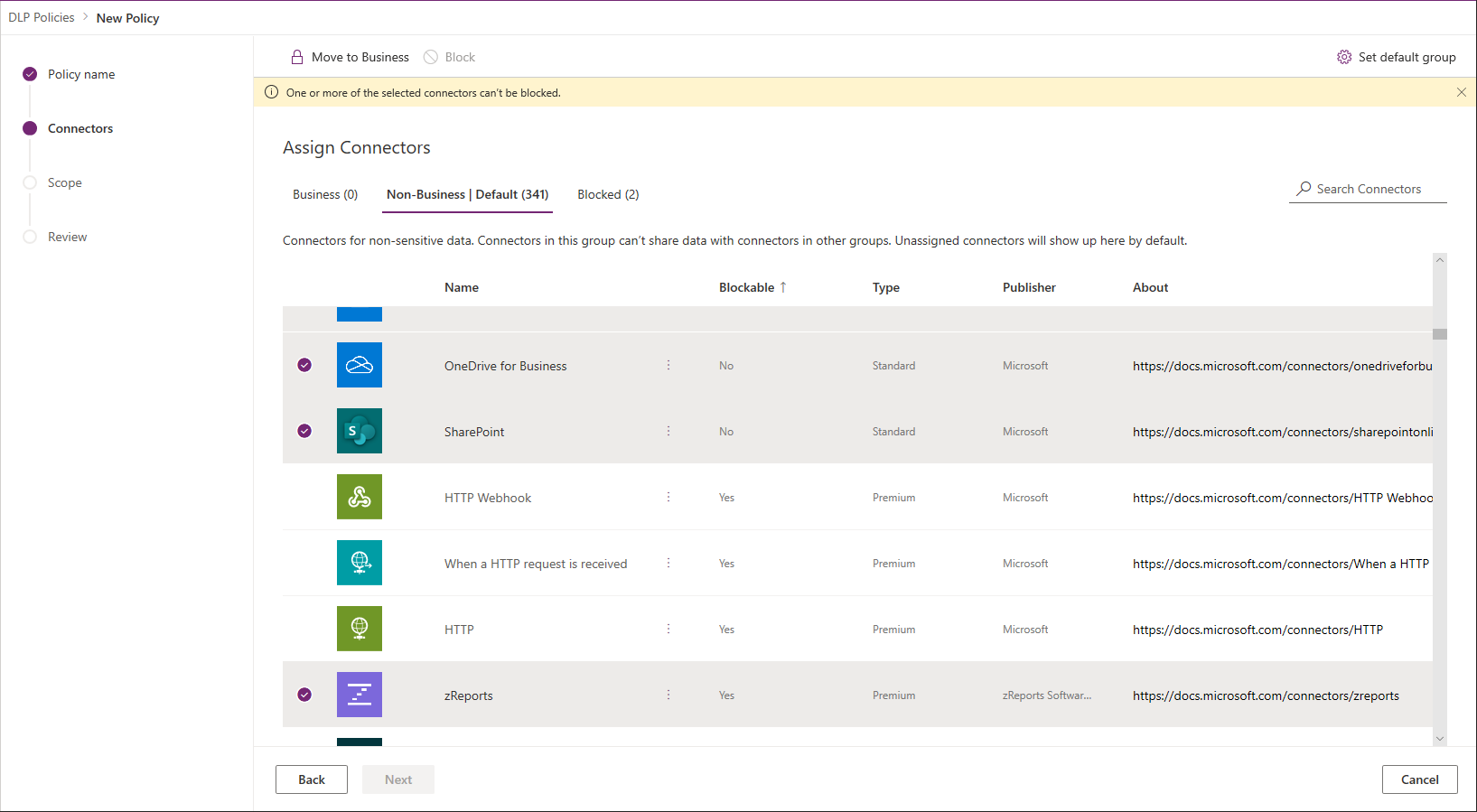Screen dimensions: 1477x812
Task: Click the scrollbar up arrow
Action: (x=1440, y=260)
